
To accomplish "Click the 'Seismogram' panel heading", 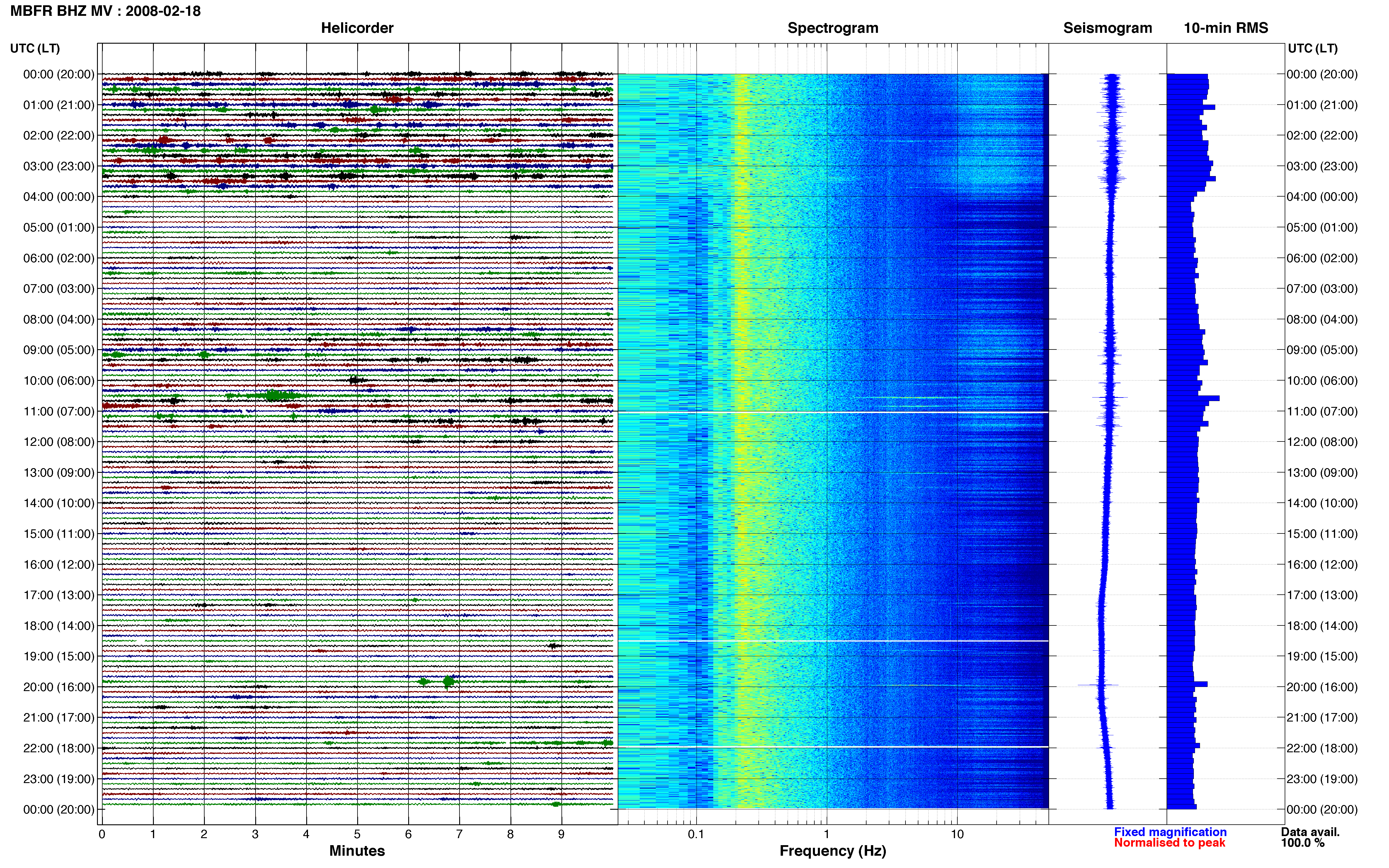I will pyautogui.click(x=1108, y=28).
